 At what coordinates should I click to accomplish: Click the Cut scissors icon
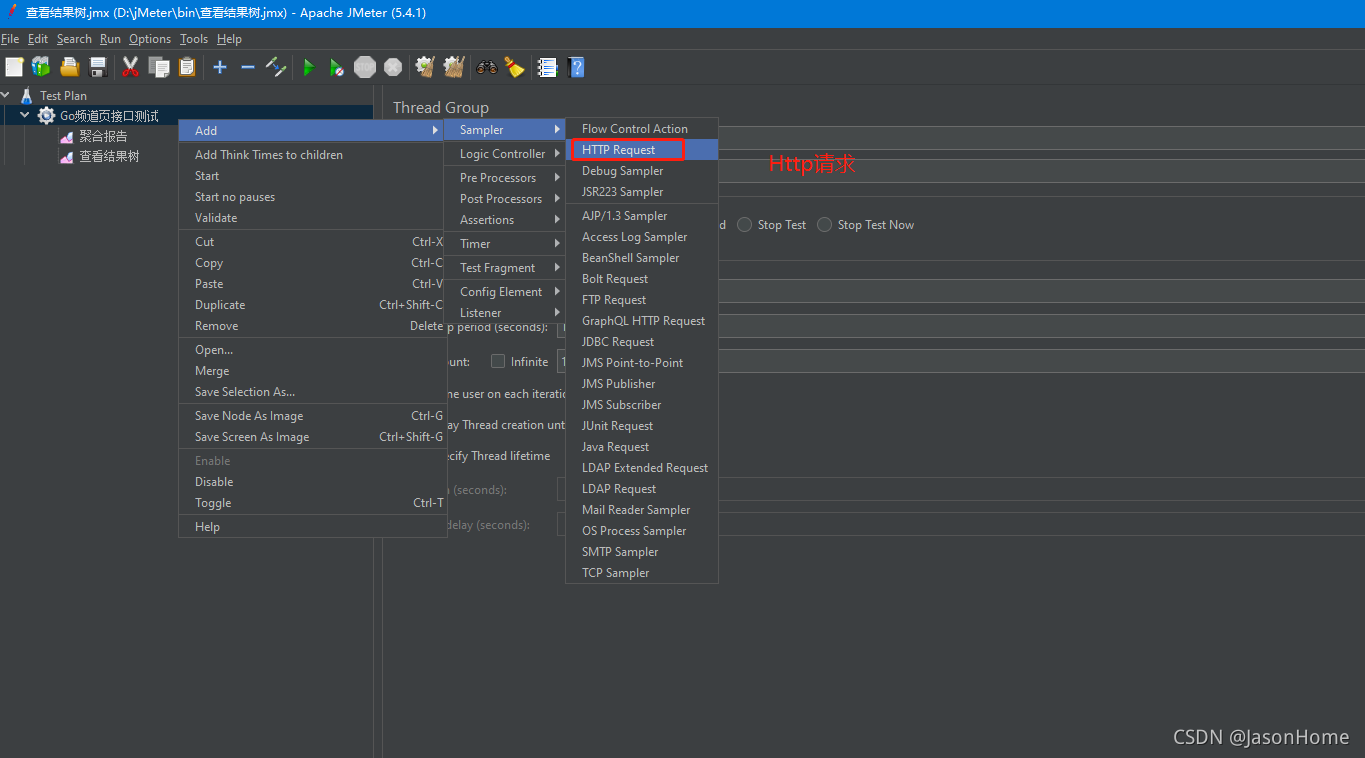tap(130, 67)
